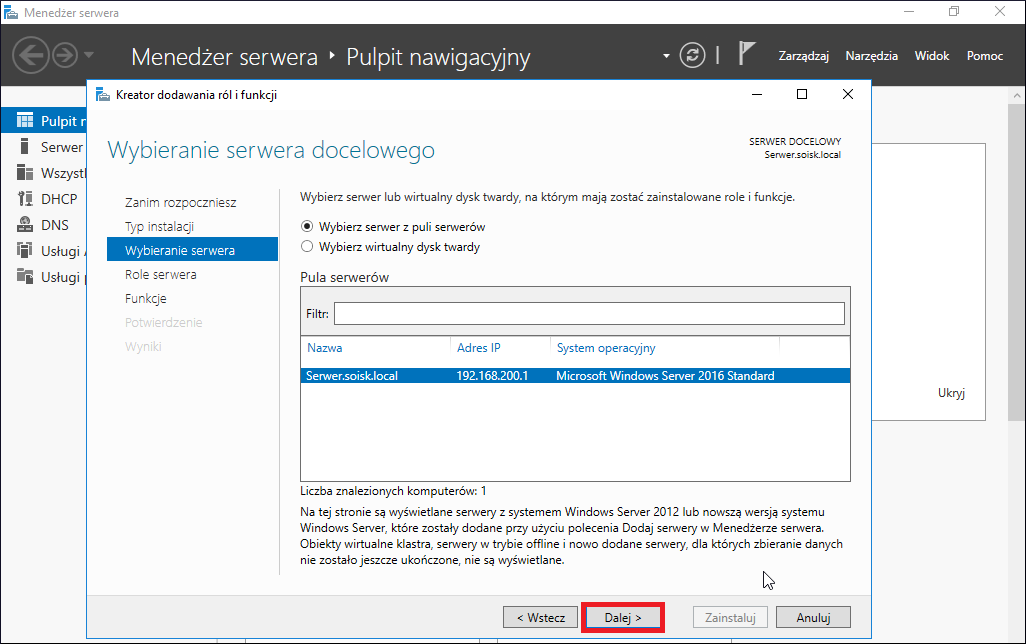Click the Anuluj button

(813, 617)
